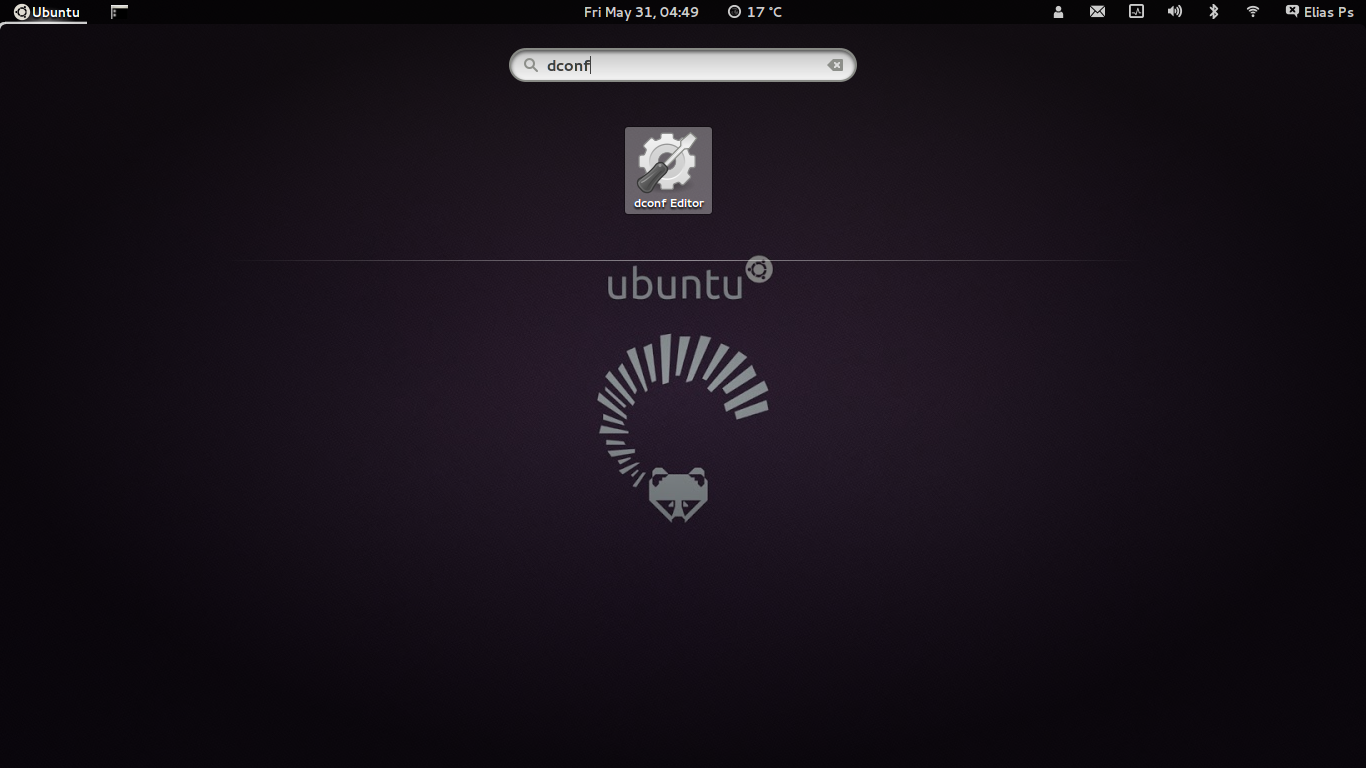Open the Bluetooth indicator menu
Screen dimensions: 1366x768
pos(1214,12)
